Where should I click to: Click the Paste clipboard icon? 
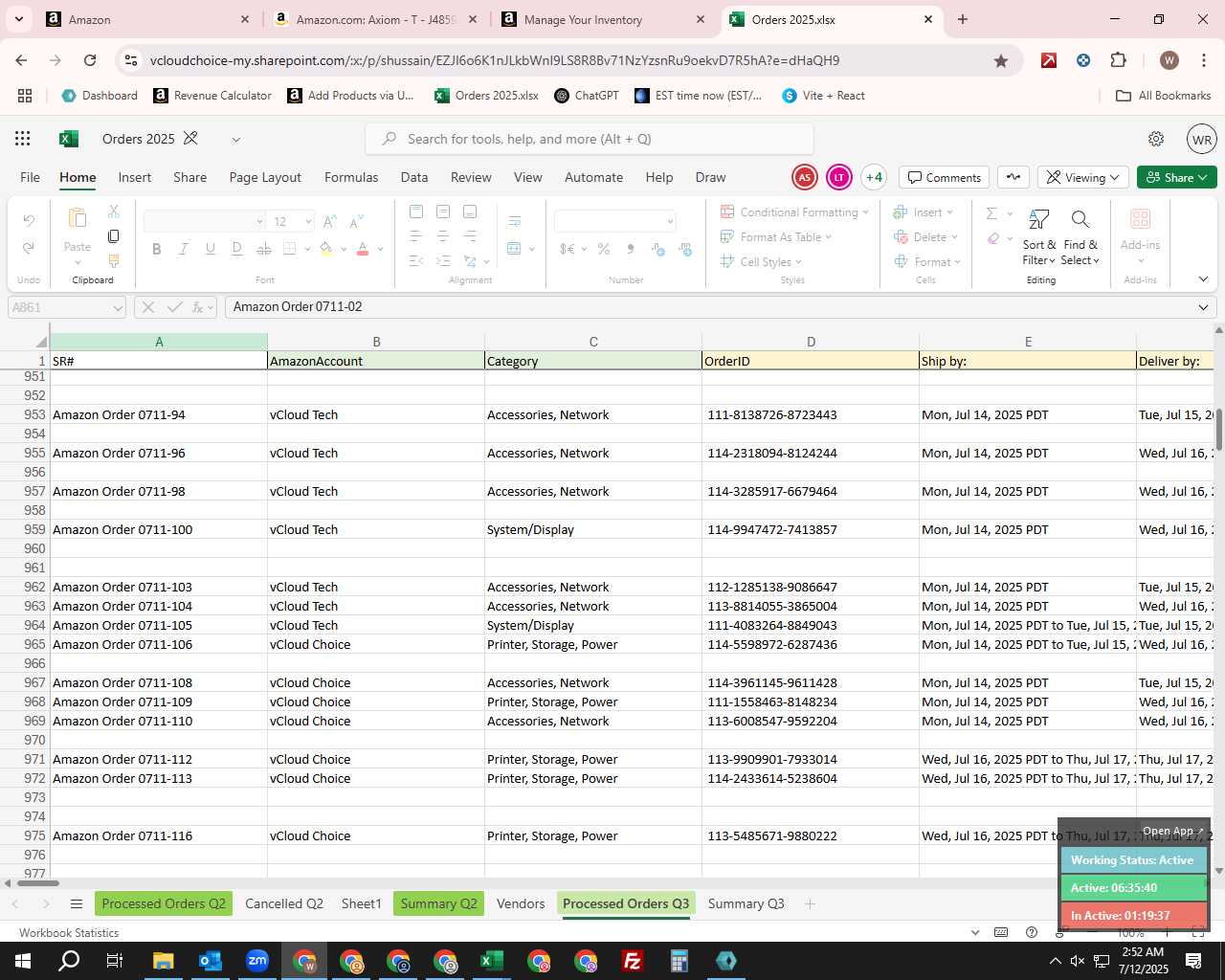point(78,219)
